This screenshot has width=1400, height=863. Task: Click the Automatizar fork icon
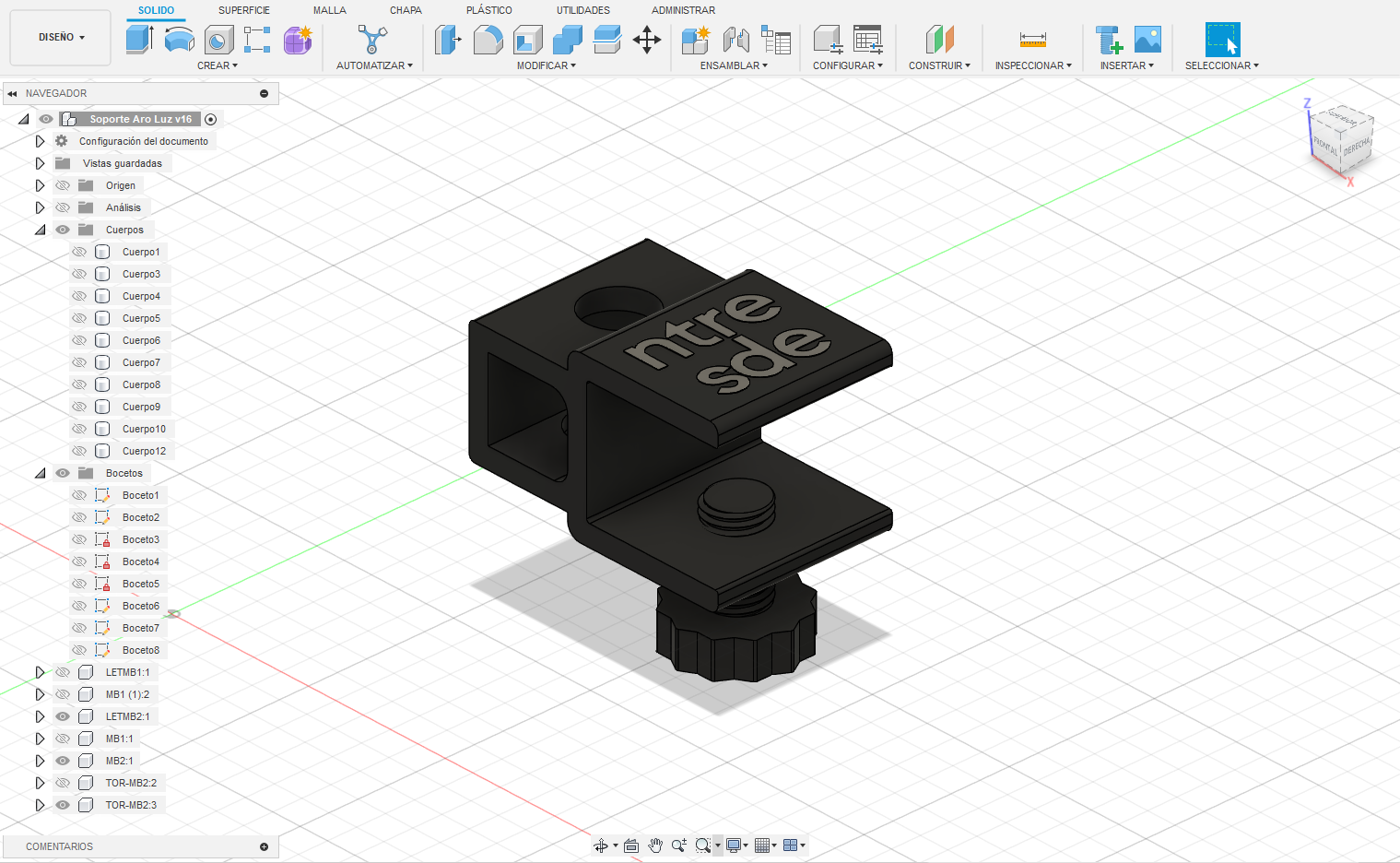[372, 40]
